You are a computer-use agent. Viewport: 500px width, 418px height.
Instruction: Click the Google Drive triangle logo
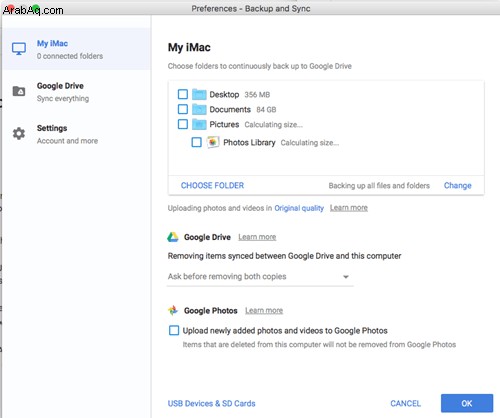pos(173,237)
